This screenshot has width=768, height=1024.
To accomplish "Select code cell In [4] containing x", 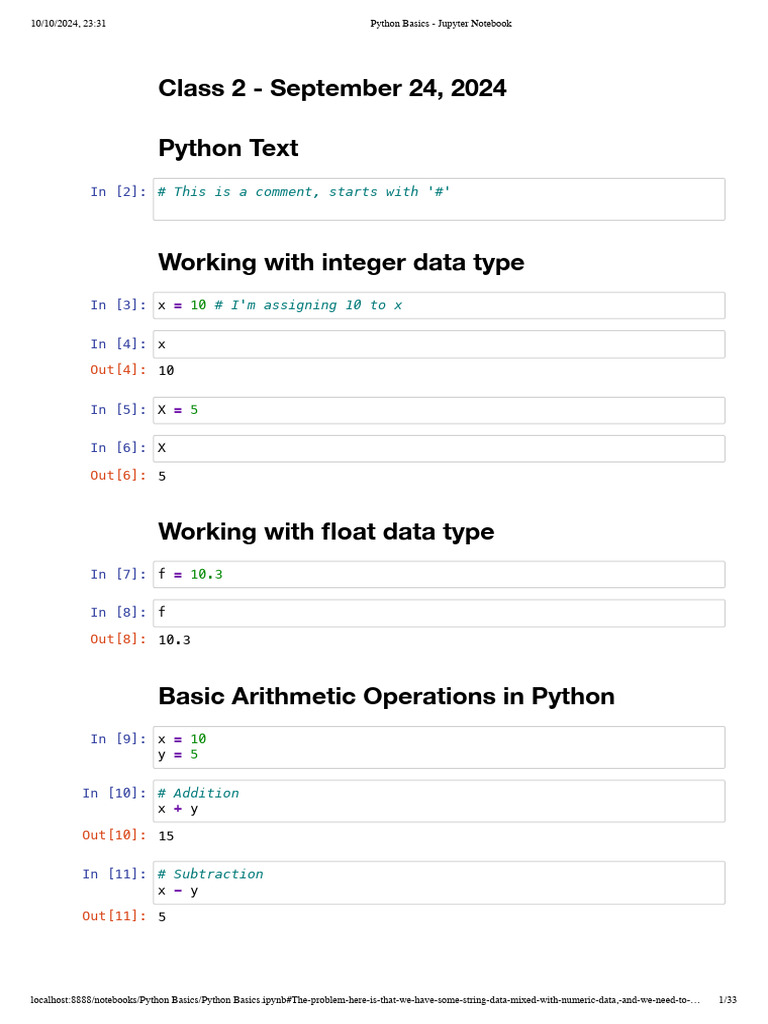I will 438,344.
